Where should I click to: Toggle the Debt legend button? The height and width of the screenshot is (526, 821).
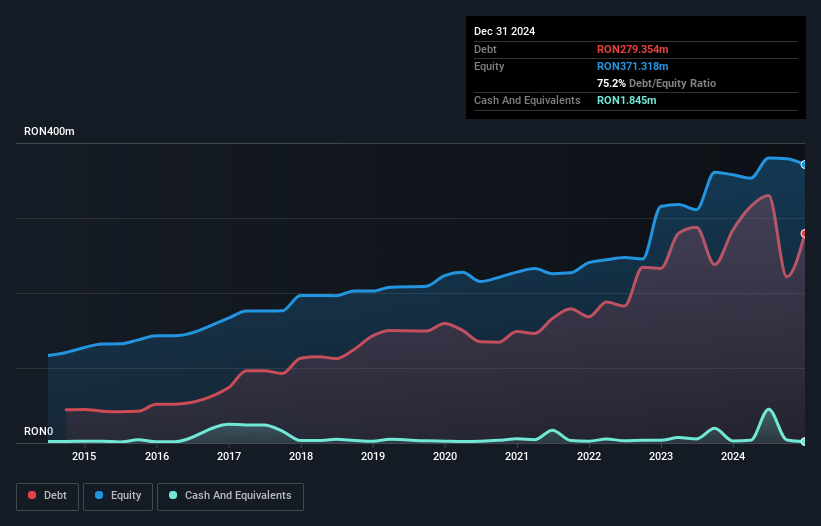click(x=48, y=496)
